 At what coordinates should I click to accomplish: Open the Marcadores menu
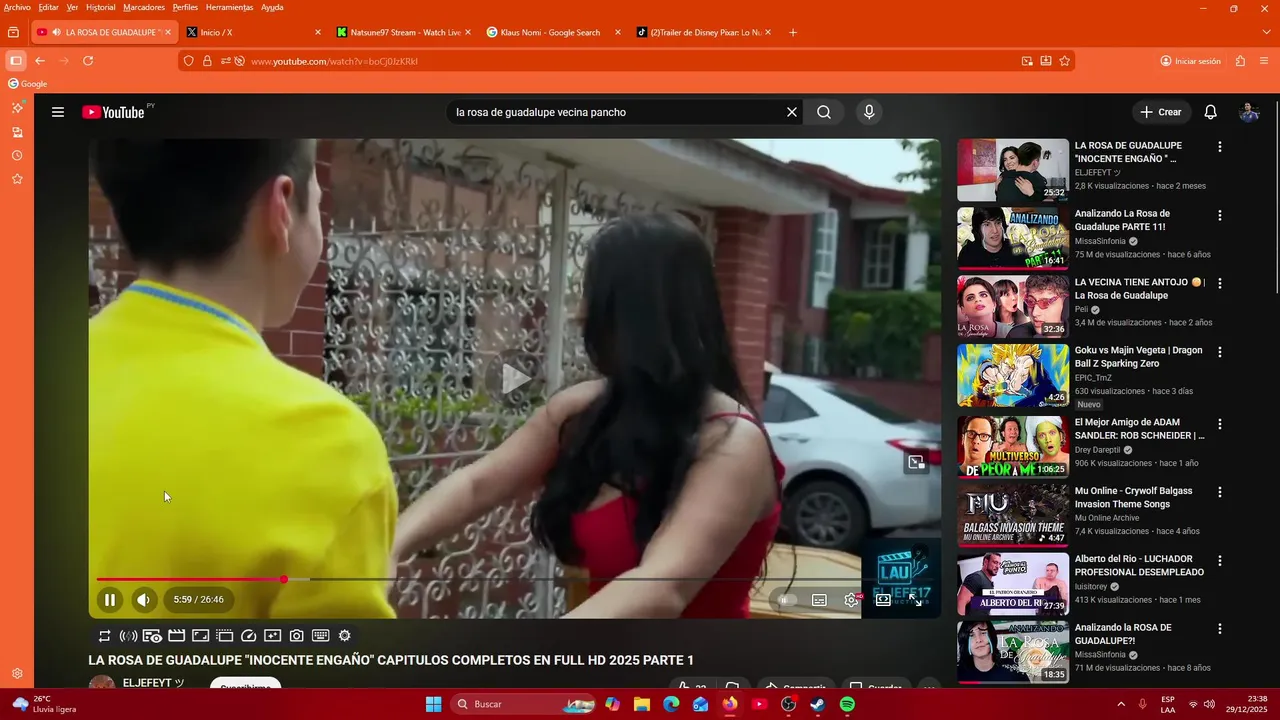click(x=144, y=7)
